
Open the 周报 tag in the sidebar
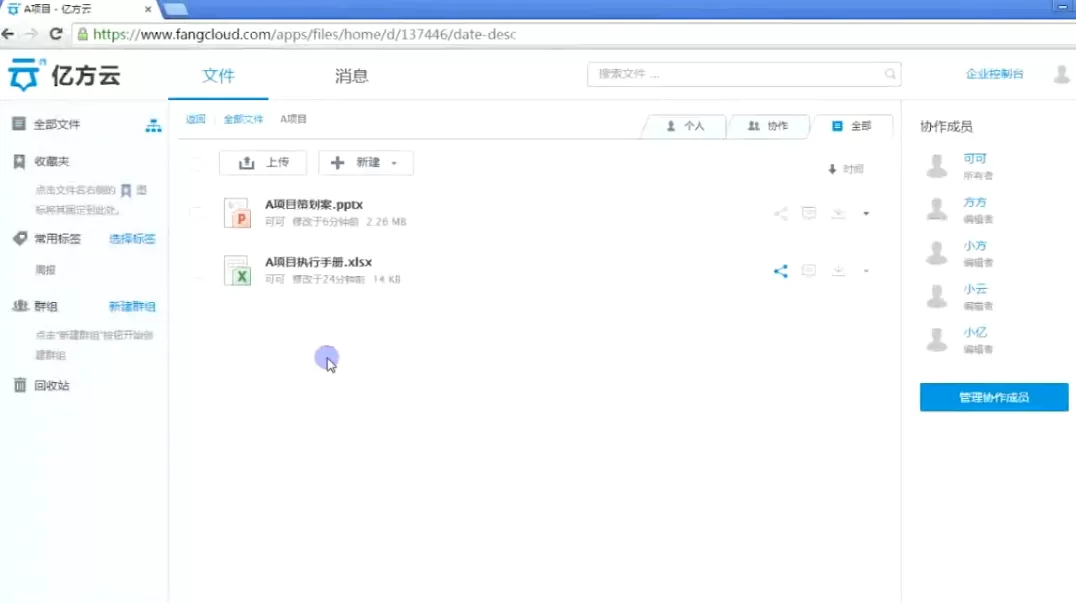pos(45,270)
